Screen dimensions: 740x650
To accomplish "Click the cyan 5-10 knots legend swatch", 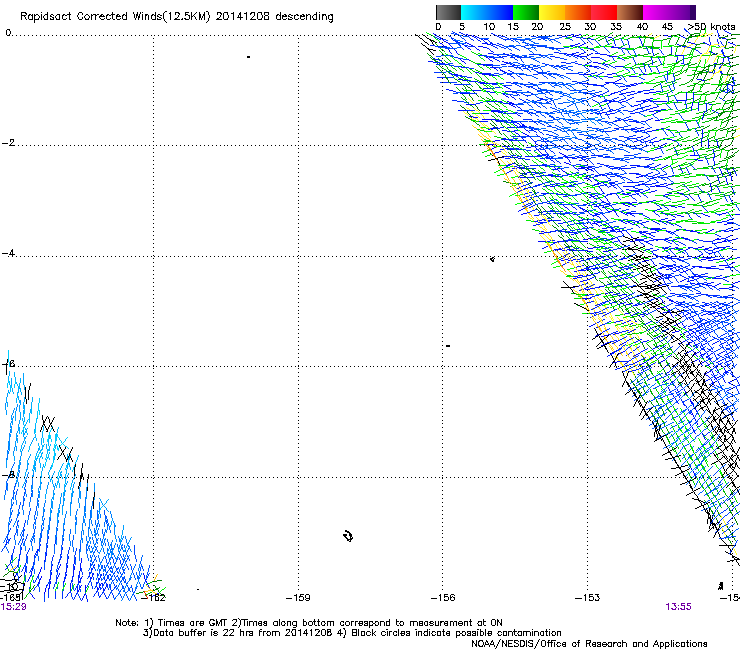I will 474,12.
